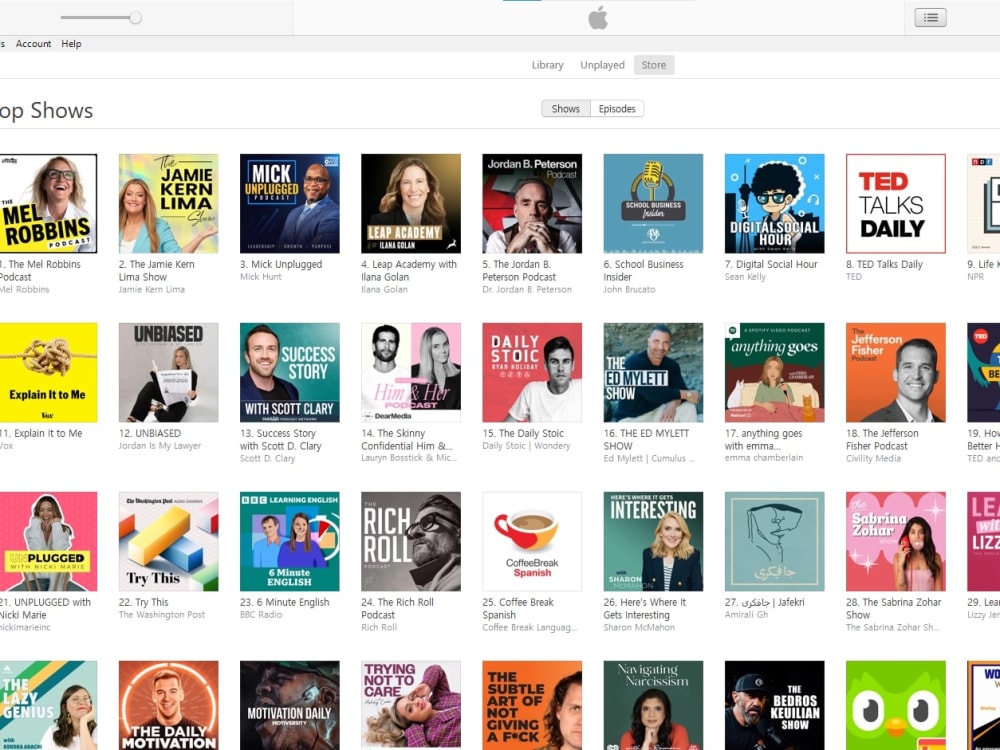Open the Rich Roll Podcast cover
This screenshot has height=750, width=1000.
pos(411,541)
